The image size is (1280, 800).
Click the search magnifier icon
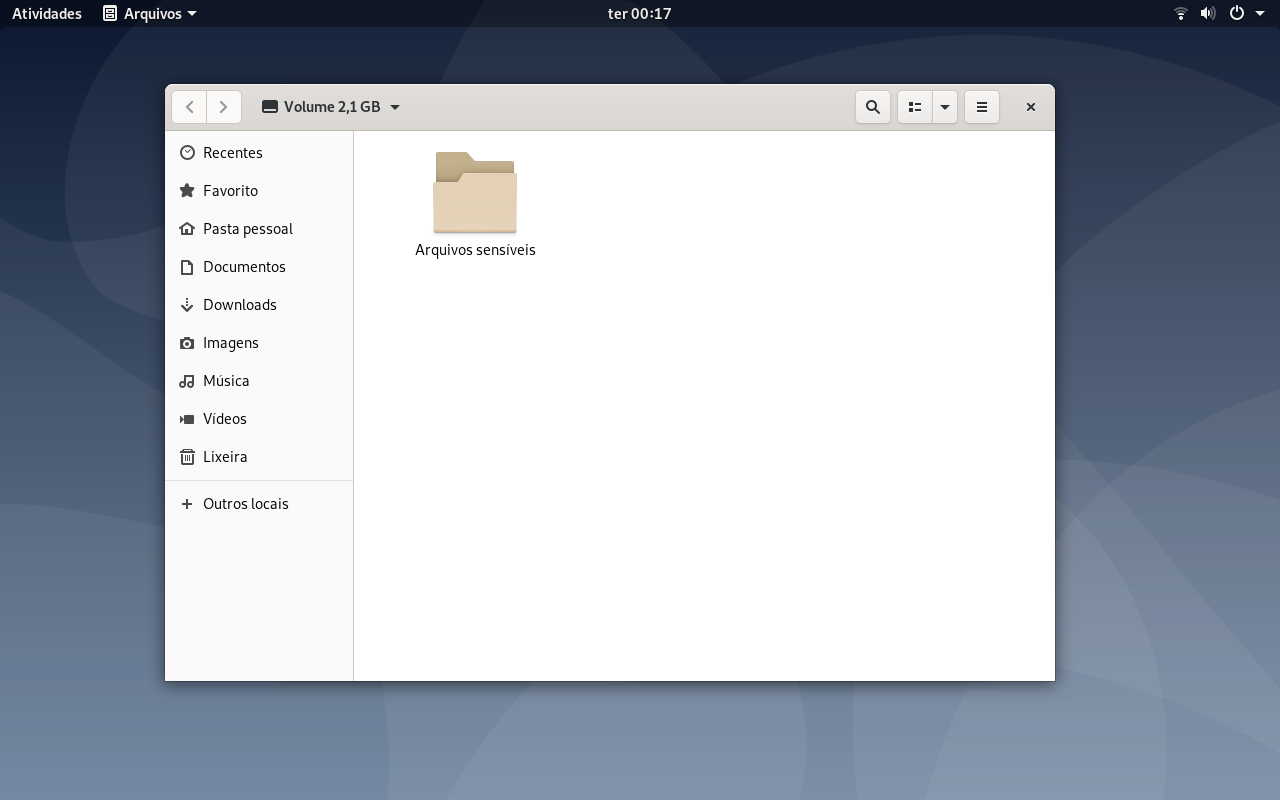pos(873,107)
